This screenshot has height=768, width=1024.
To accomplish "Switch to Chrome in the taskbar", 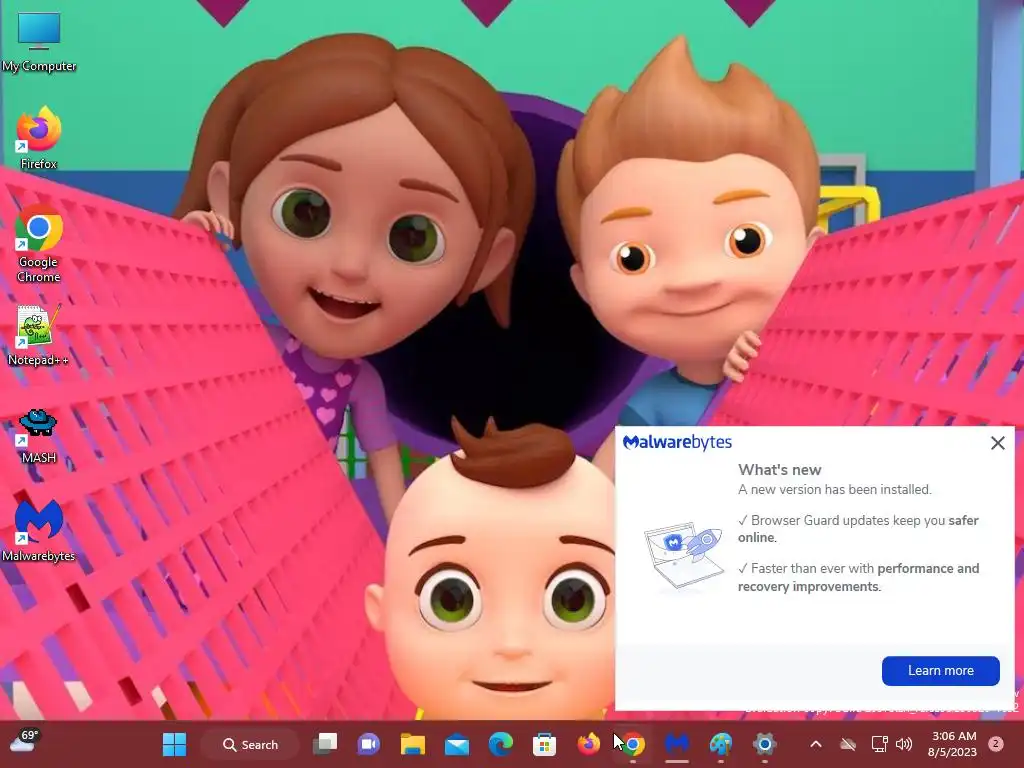I will pyautogui.click(x=632, y=744).
